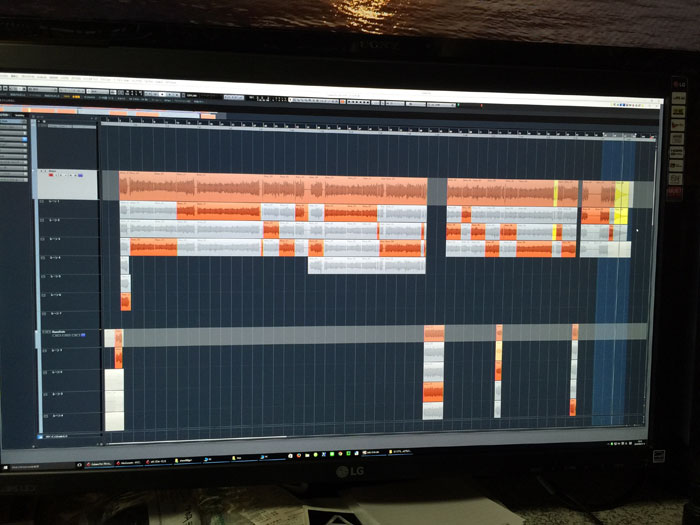Viewport: 700px width, 525px height.
Task: Focus the Windows taskbar search box
Action: [42, 467]
